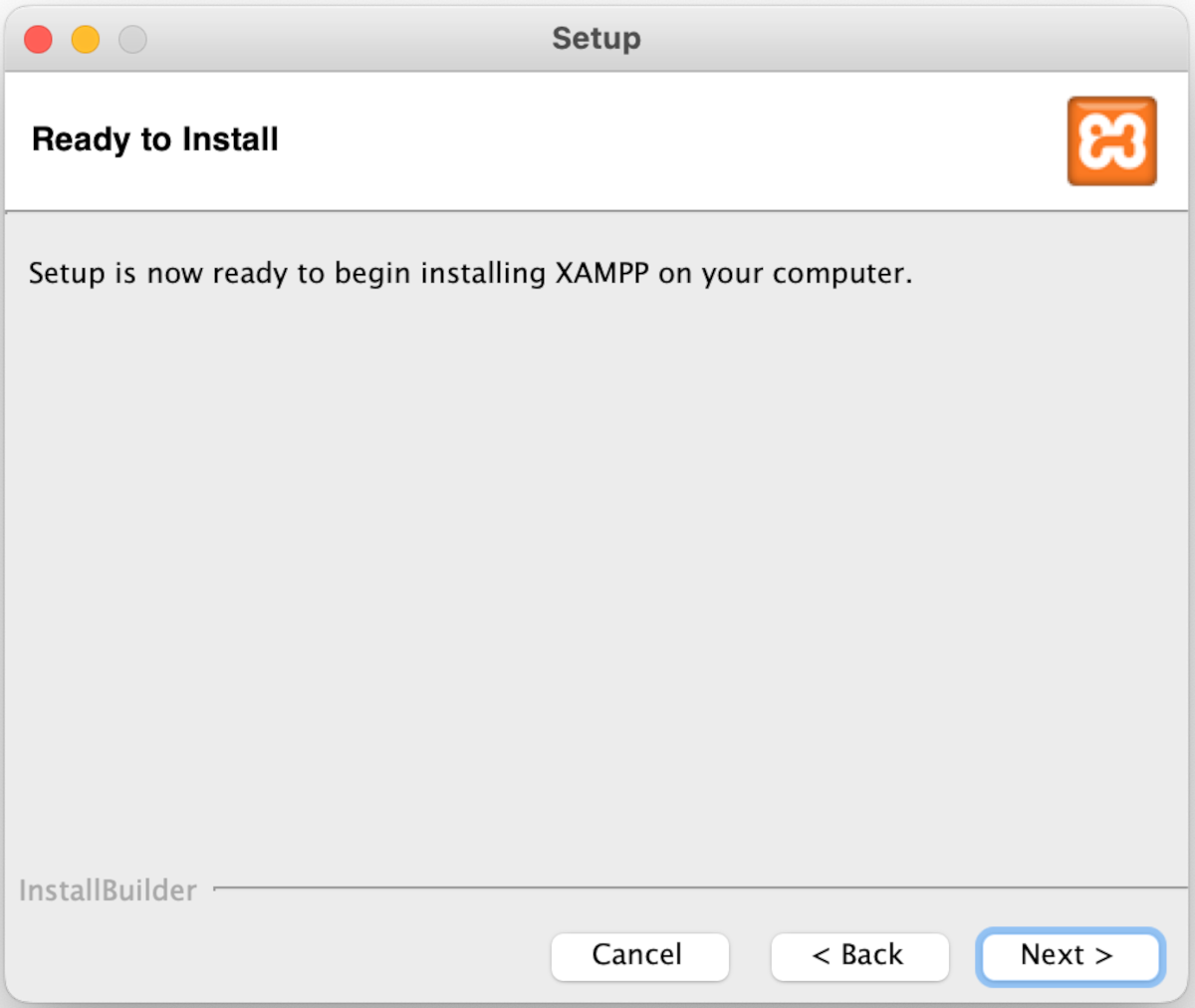The height and width of the screenshot is (1008, 1195).
Task: Minimize the Setup window with yellow button
Action: pos(86,40)
